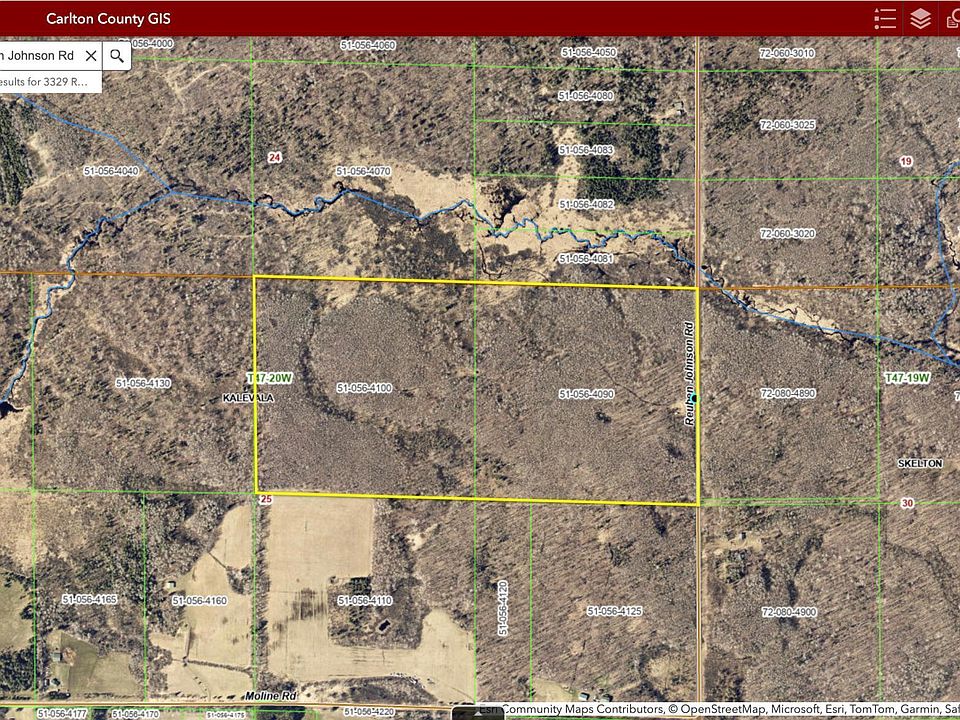Click parcel label 51-056-4100
Viewport: 960px width, 720px height.
(x=364, y=388)
